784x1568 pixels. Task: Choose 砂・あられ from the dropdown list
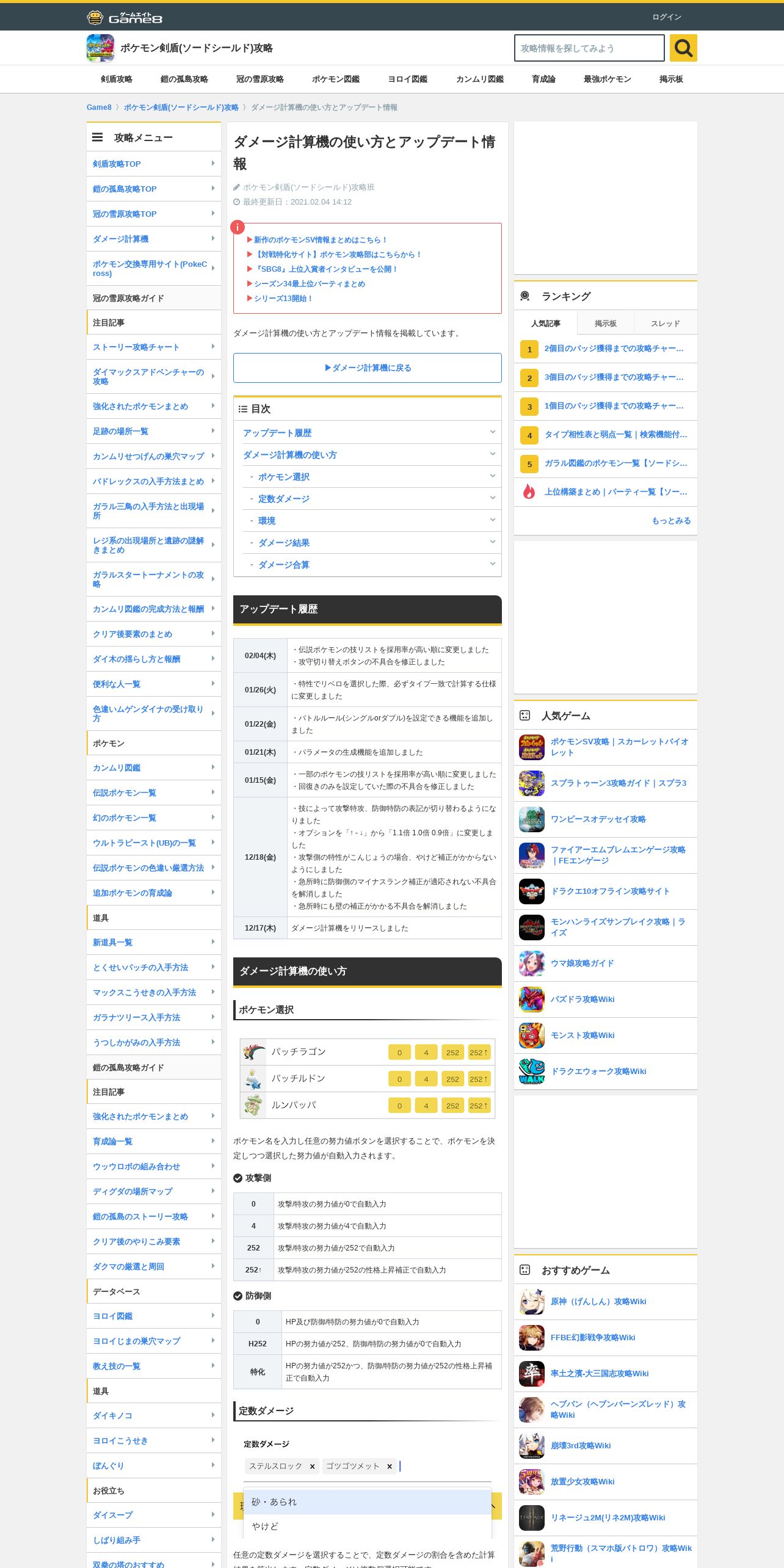point(368,1502)
